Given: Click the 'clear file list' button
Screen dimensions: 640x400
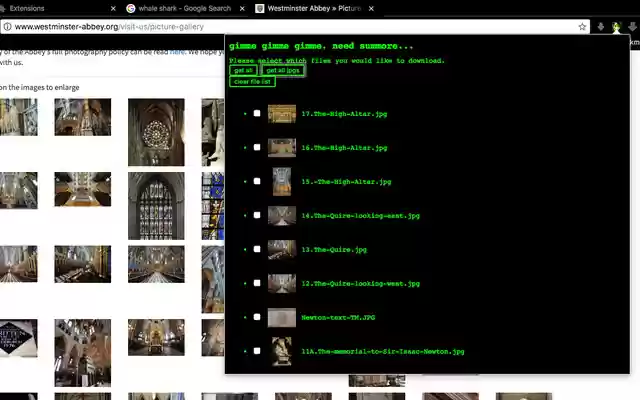Looking at the screenshot, I should [252, 82].
